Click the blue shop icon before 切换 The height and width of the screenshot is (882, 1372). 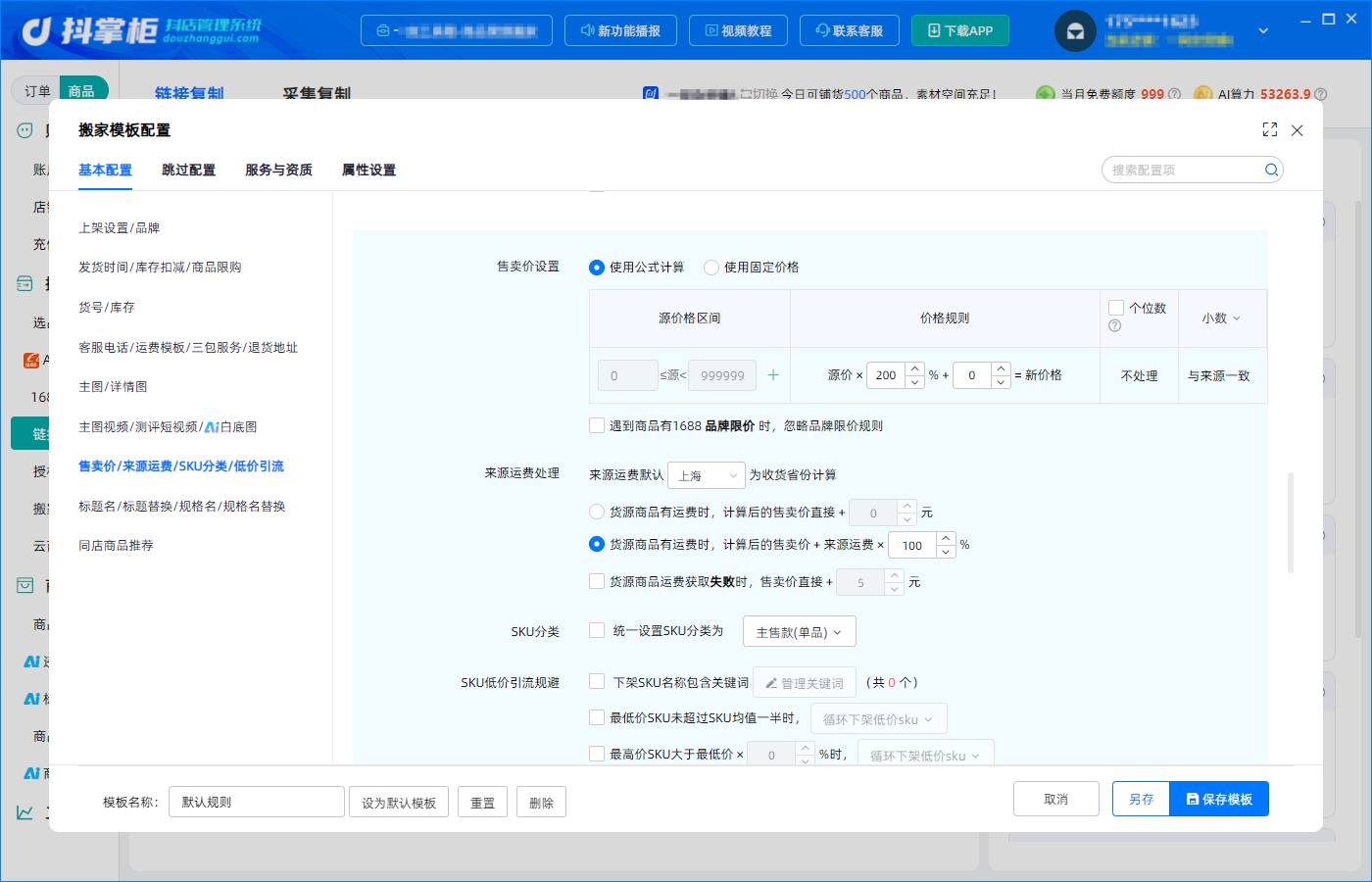click(x=651, y=94)
